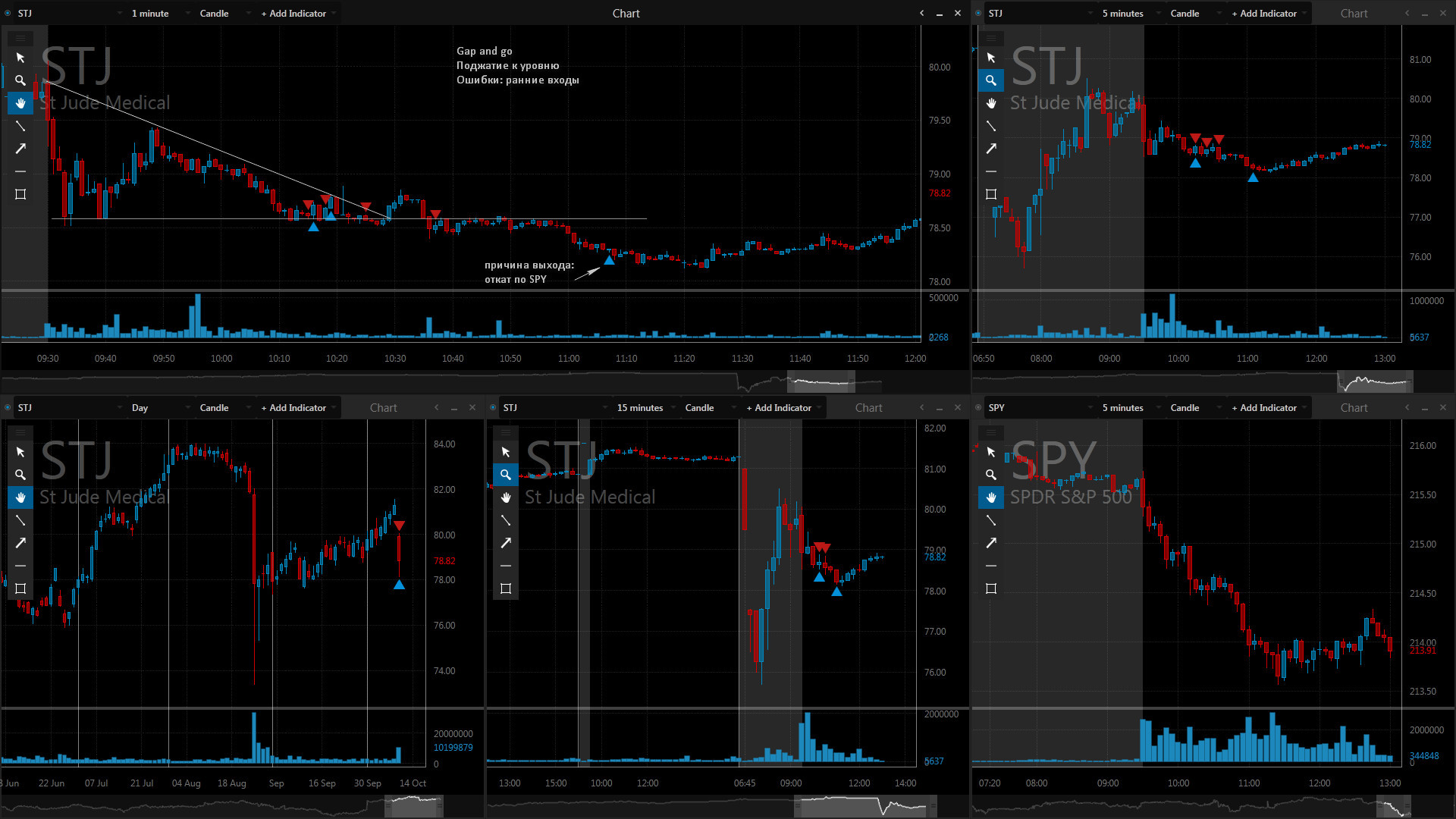The image size is (1456, 819).
Task: Choose the rectangle tool in STJ 5 minutes chart
Action: click(991, 194)
